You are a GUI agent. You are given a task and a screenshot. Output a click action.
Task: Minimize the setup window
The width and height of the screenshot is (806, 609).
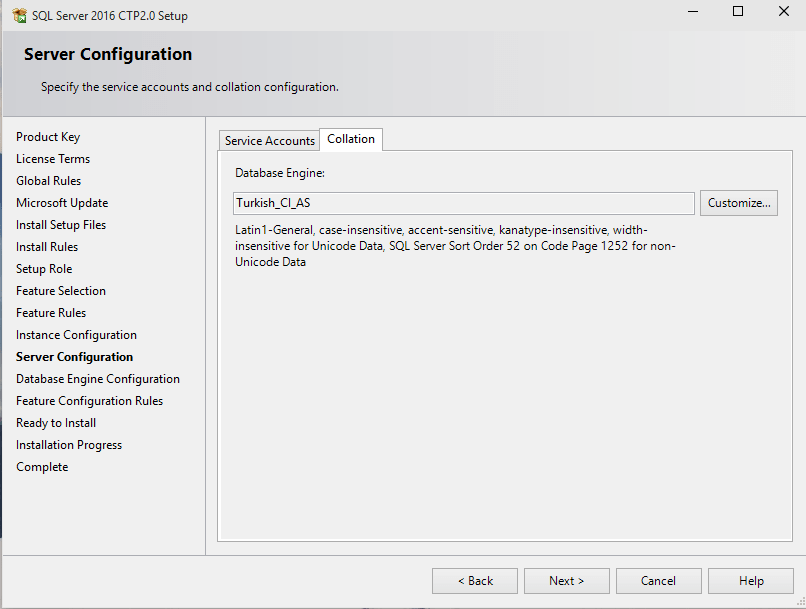point(693,11)
